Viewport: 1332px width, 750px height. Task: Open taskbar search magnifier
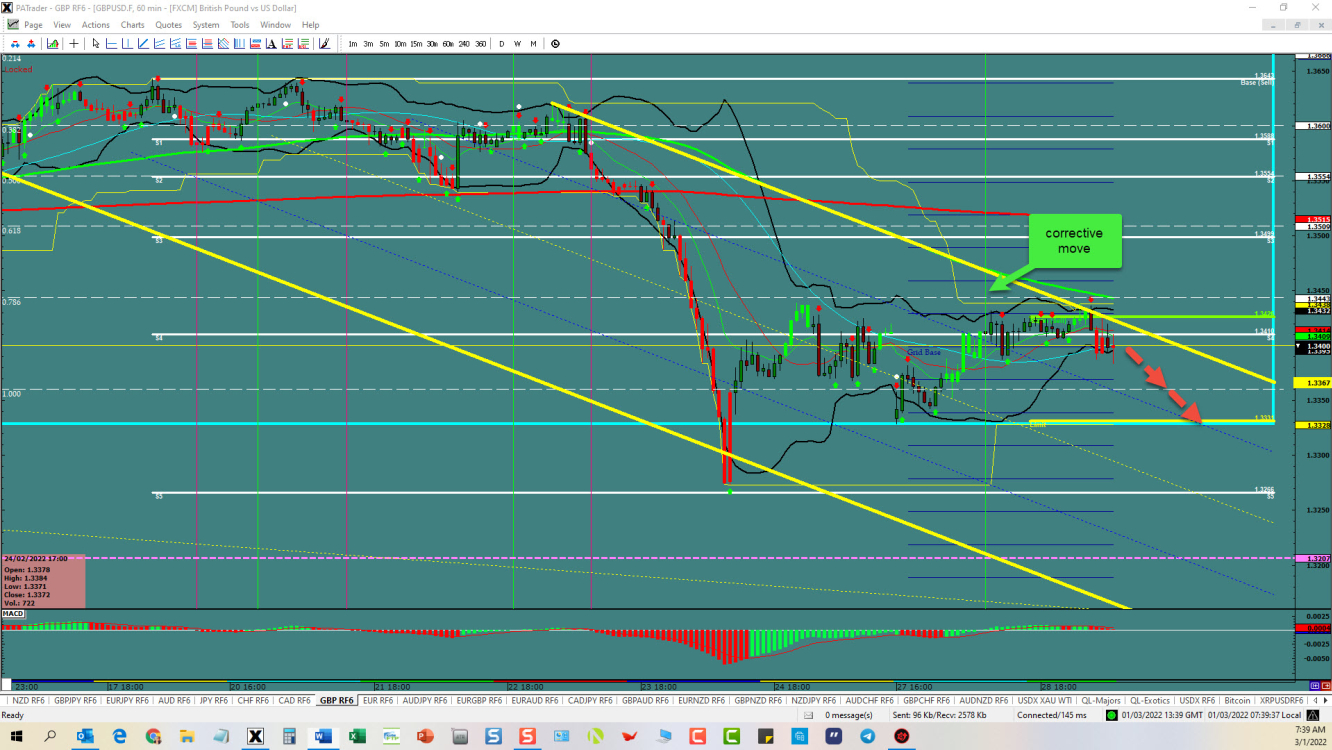50,736
